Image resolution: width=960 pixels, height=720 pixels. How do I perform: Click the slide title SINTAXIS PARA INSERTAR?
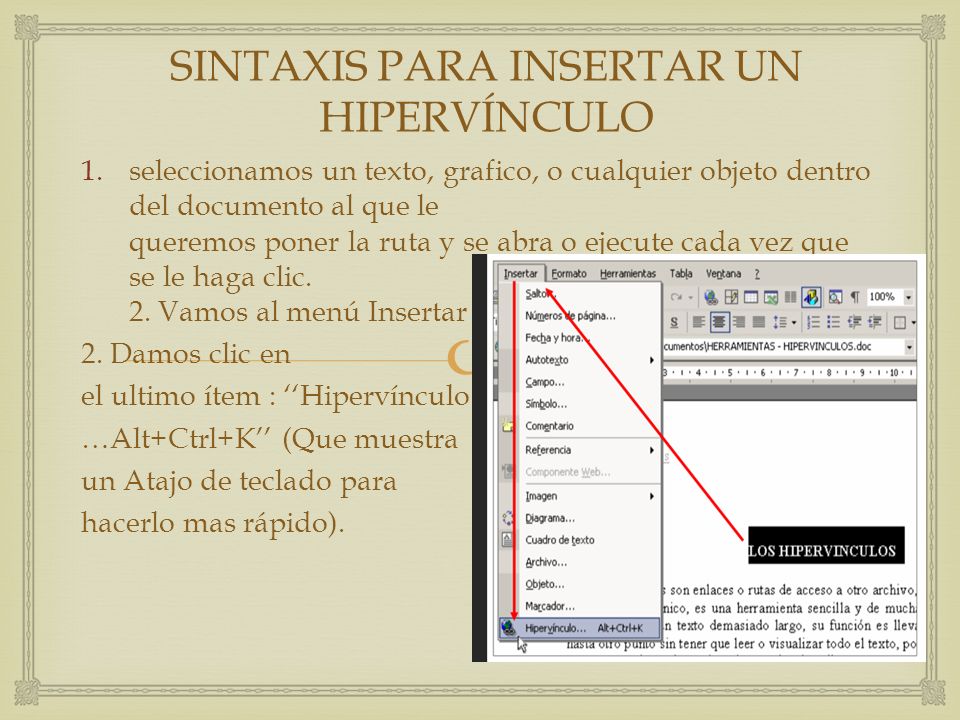pos(485,92)
